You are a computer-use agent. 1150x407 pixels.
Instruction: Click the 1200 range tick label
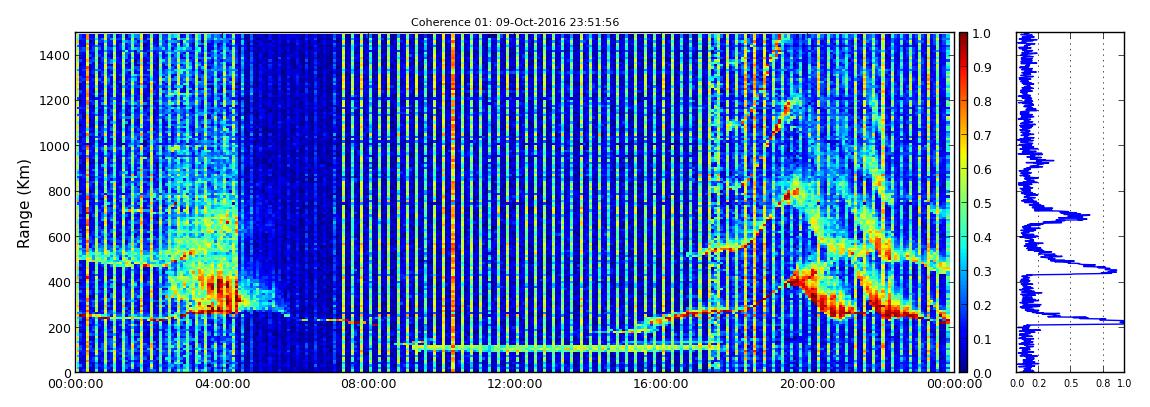point(56,100)
